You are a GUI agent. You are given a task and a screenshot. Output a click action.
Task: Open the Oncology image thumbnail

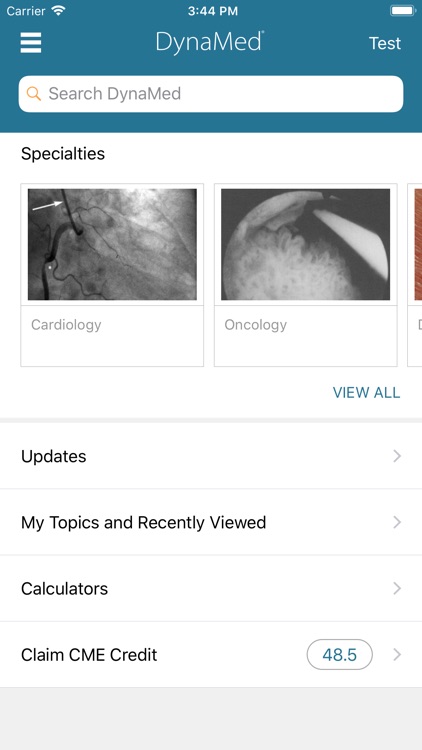pyautogui.click(x=305, y=244)
